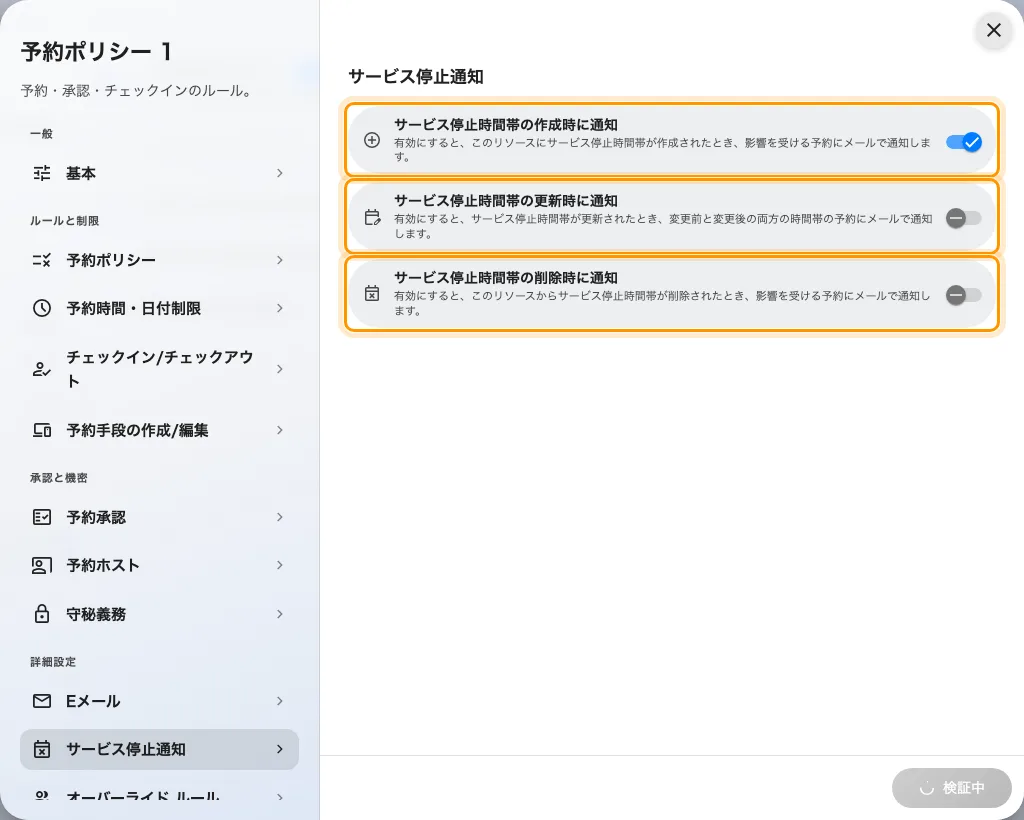
Task: Open the 予約ポリシー menu item
Action: coord(159,260)
